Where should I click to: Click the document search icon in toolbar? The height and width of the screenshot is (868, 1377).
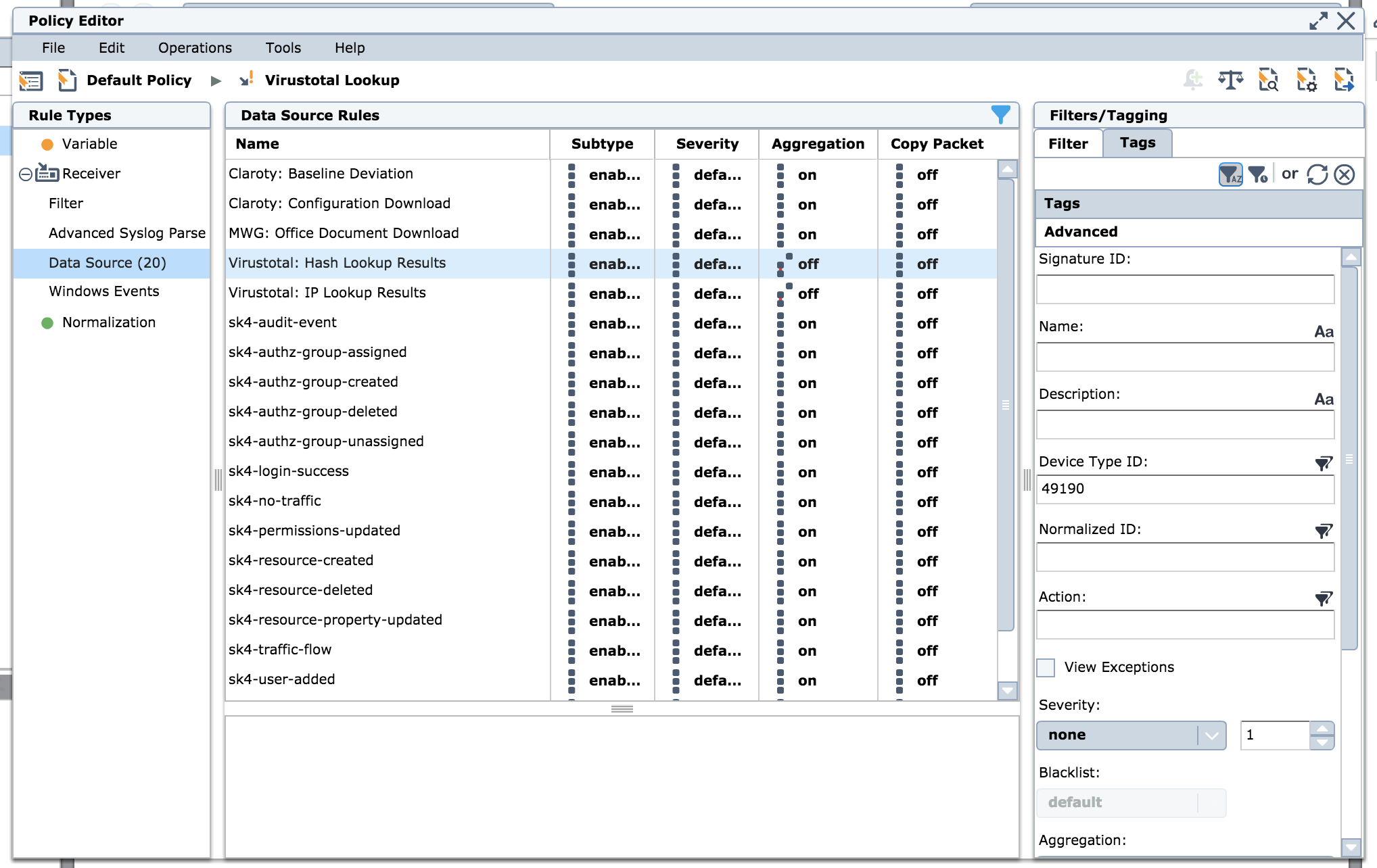1268,80
